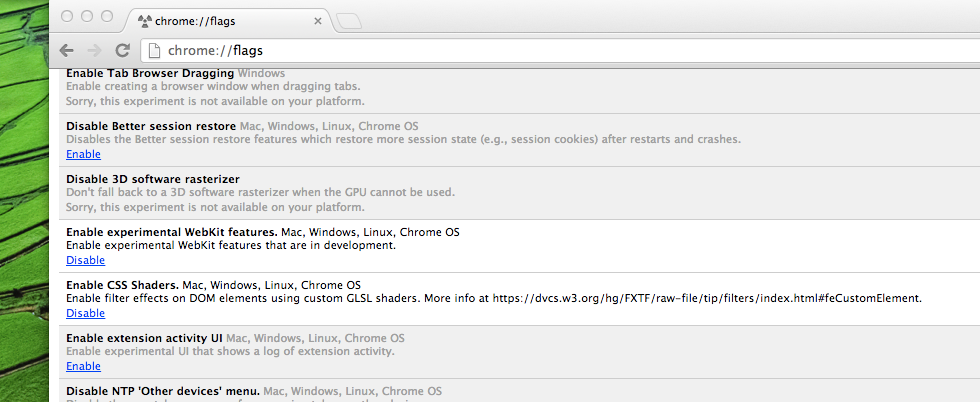
Task: Reload the chrome://flags page
Action: click(123, 50)
